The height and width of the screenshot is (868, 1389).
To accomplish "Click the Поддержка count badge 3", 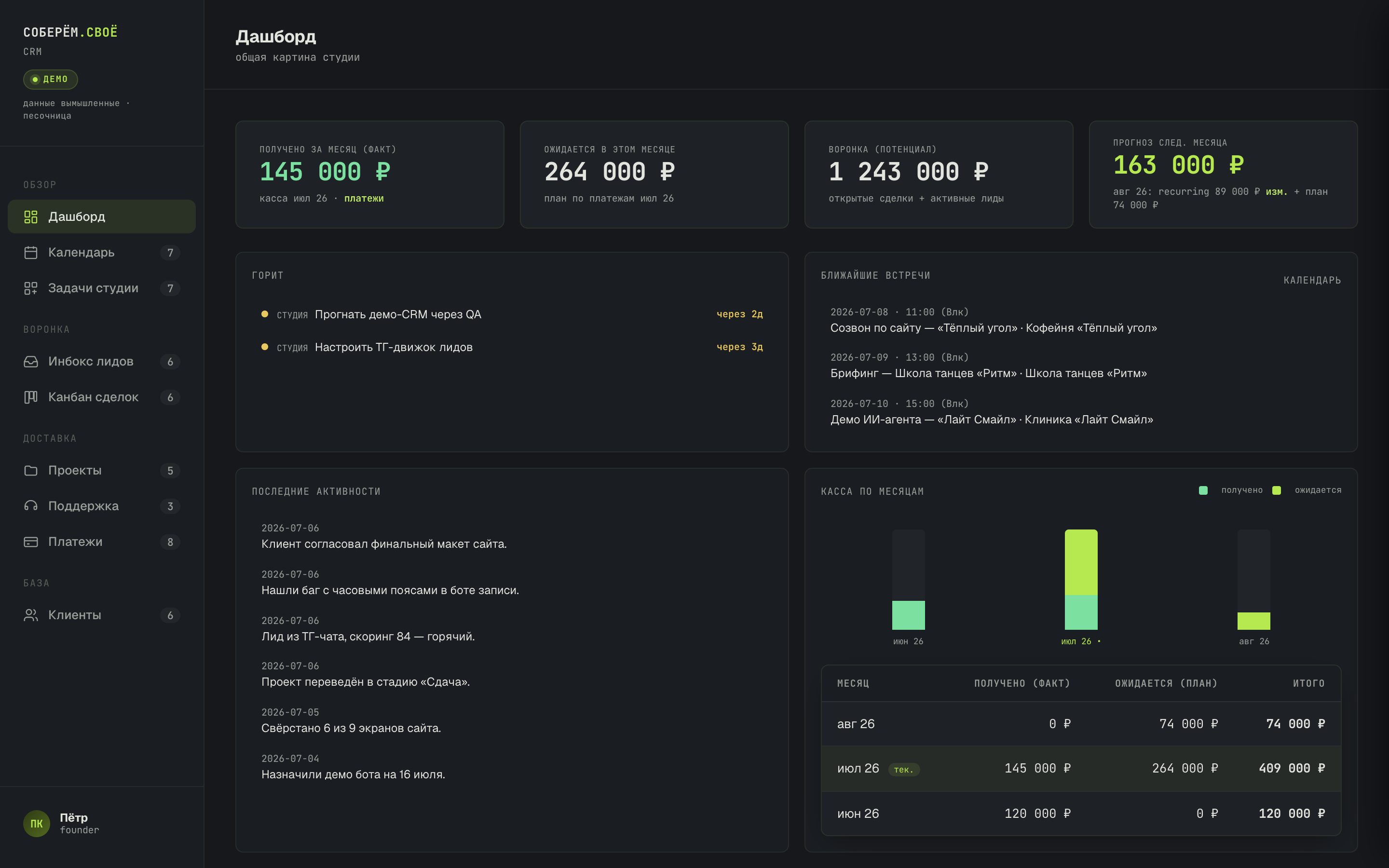I will pyautogui.click(x=170, y=506).
